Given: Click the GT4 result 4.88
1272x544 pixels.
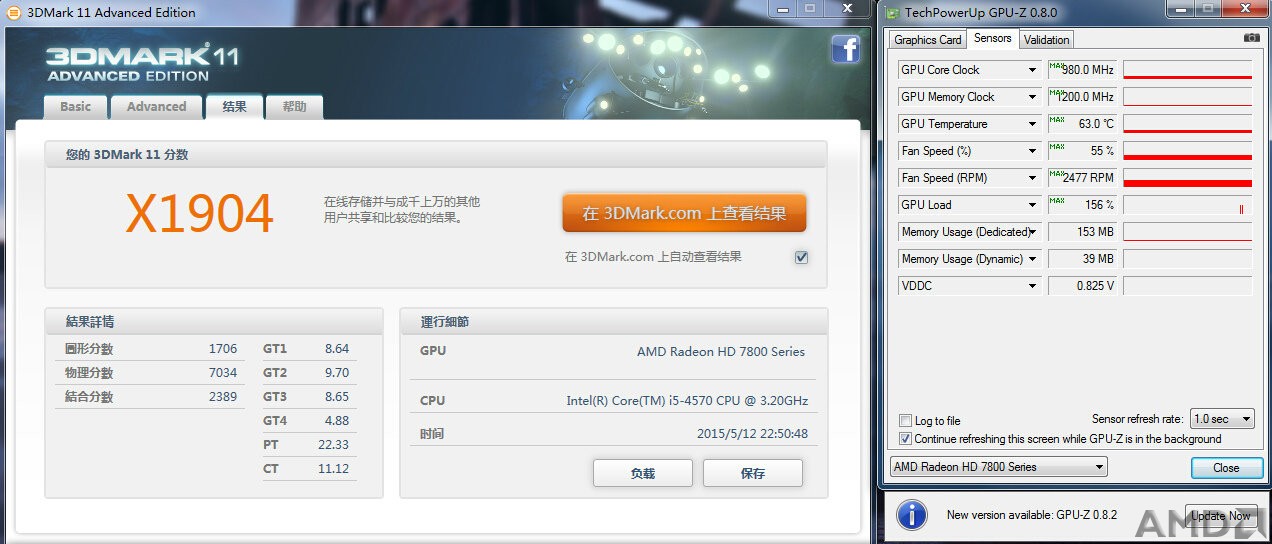Looking at the screenshot, I should pyautogui.click(x=337, y=421).
